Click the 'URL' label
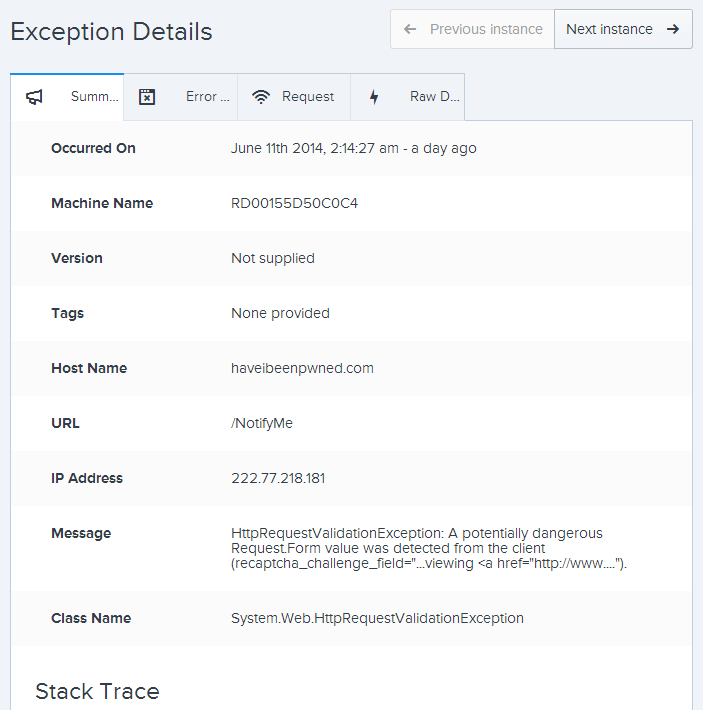Screen dimensions: 703x710 [x=65, y=423]
